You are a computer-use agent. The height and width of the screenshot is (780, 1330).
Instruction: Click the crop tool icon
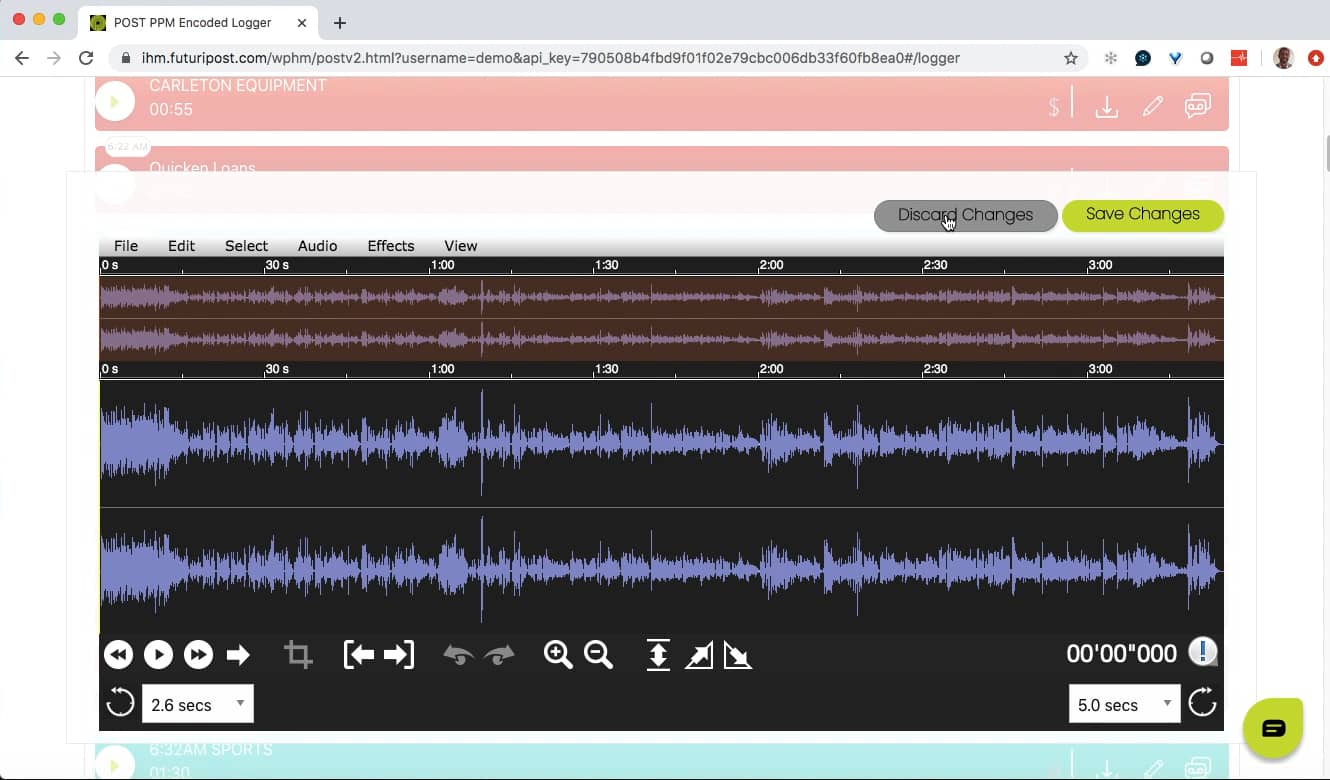coord(298,655)
